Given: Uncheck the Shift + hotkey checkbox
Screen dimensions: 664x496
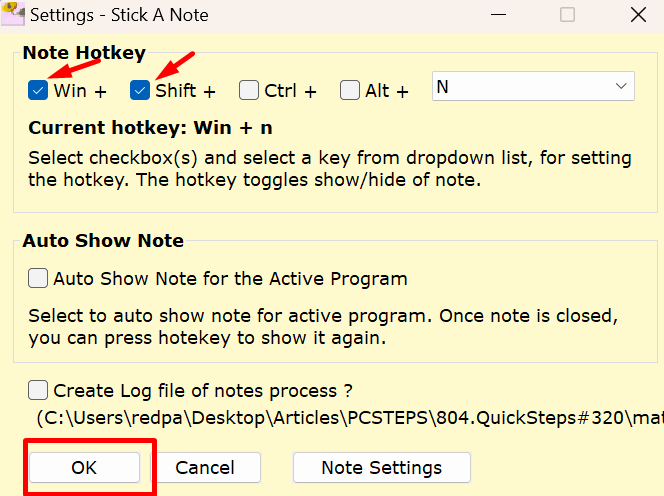Looking at the screenshot, I should 140,91.
